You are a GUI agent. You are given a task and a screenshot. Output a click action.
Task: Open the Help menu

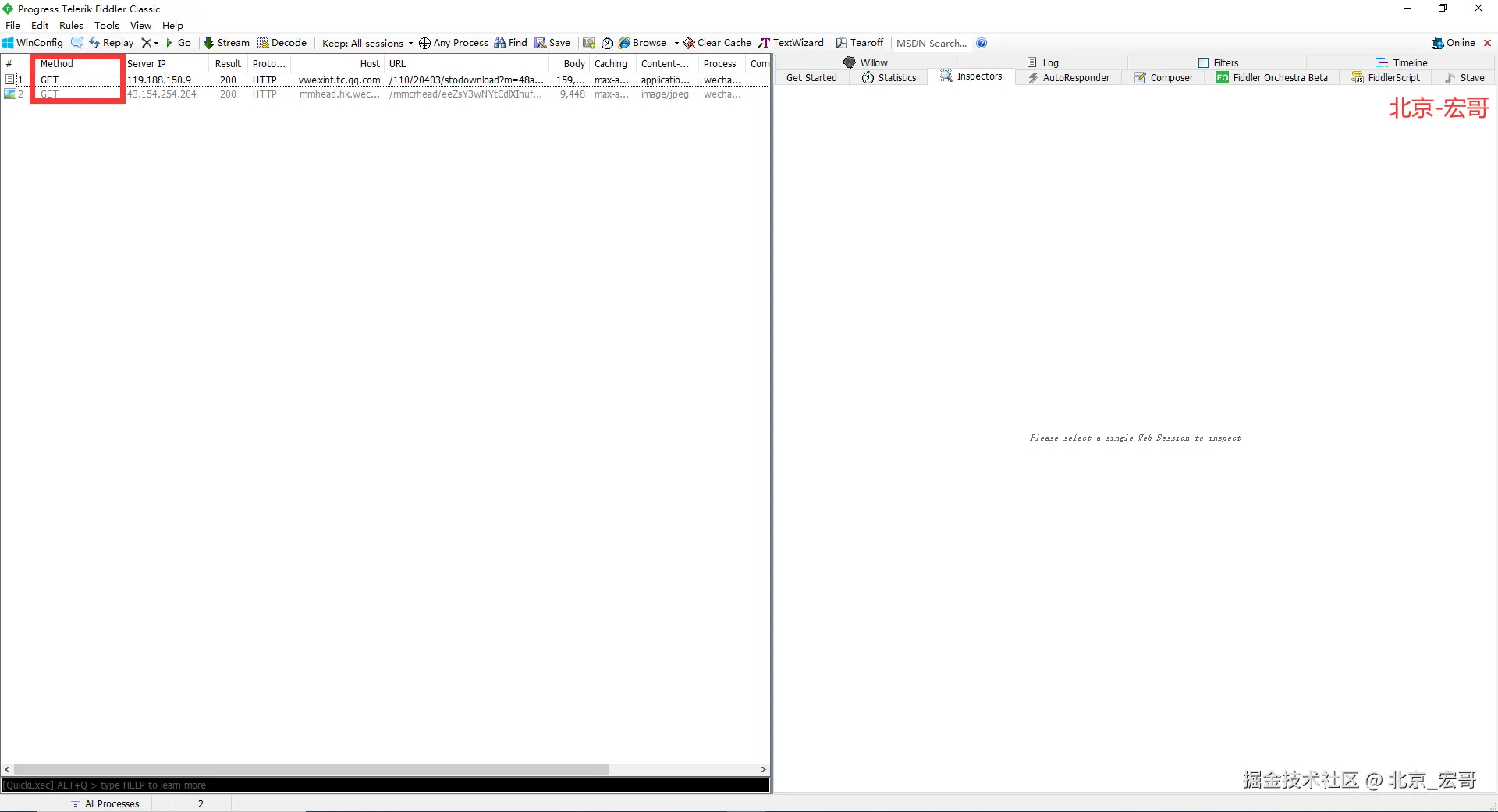pos(172,25)
